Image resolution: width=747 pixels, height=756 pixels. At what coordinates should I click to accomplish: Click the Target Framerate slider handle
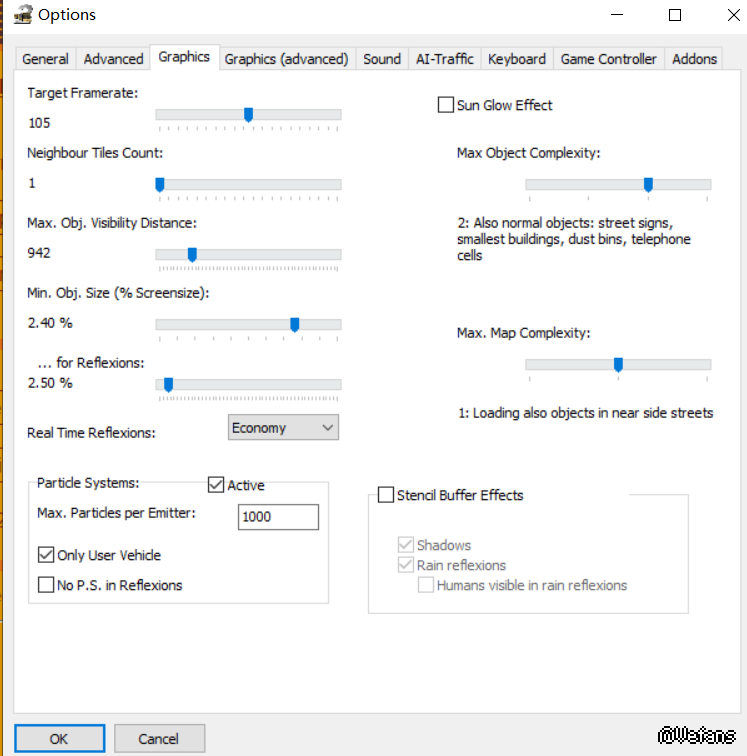248,115
